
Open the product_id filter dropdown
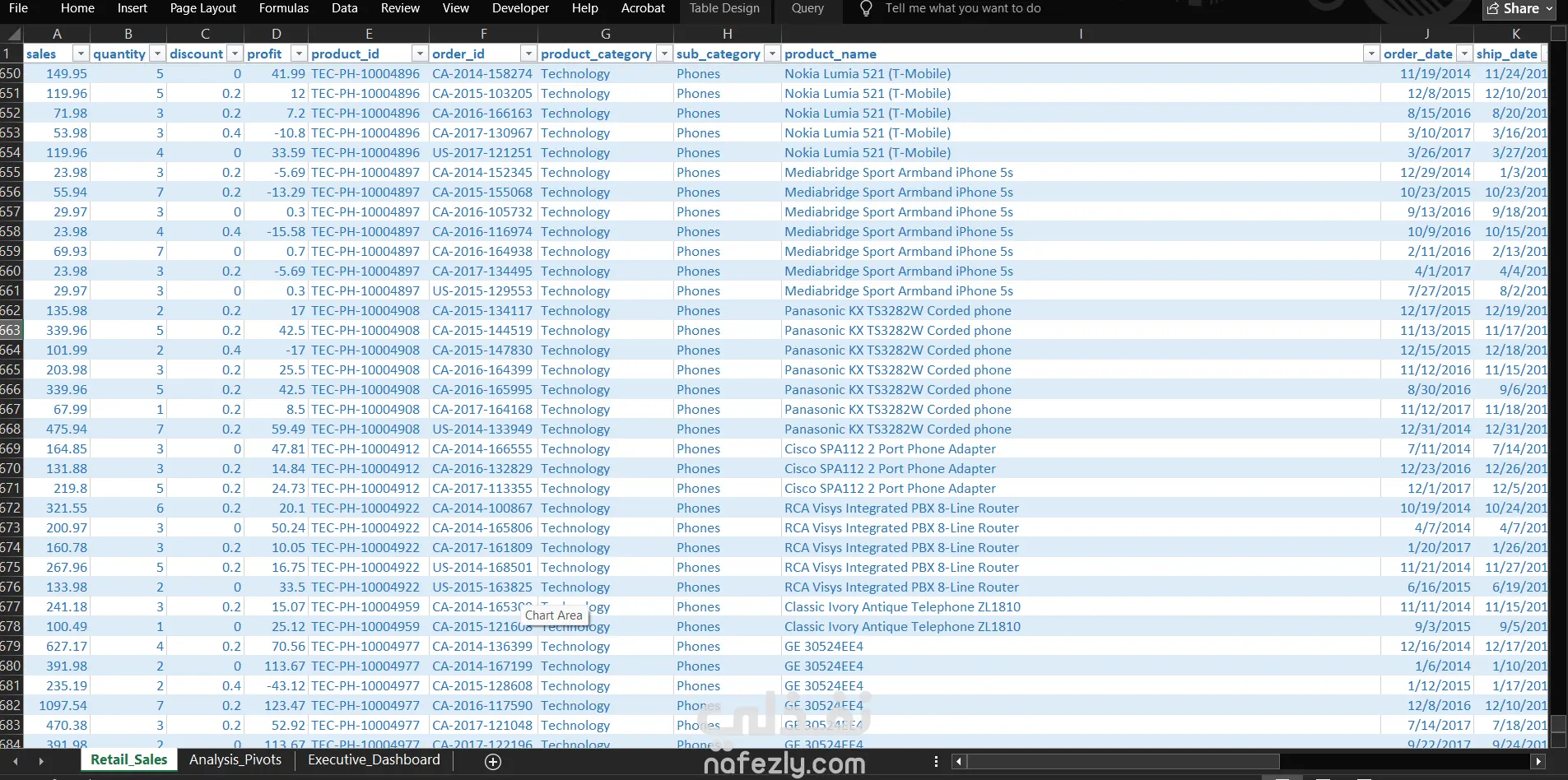[x=420, y=53]
